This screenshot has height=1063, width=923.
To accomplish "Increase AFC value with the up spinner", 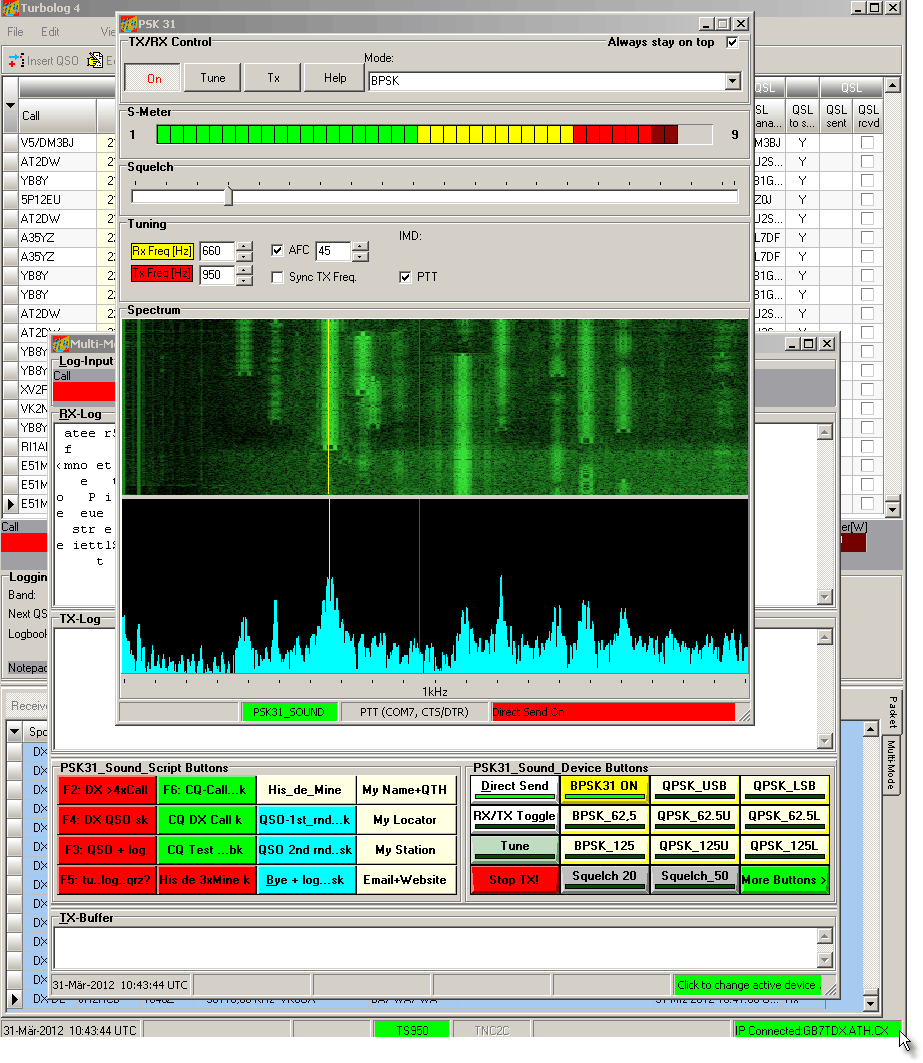I will (361, 246).
